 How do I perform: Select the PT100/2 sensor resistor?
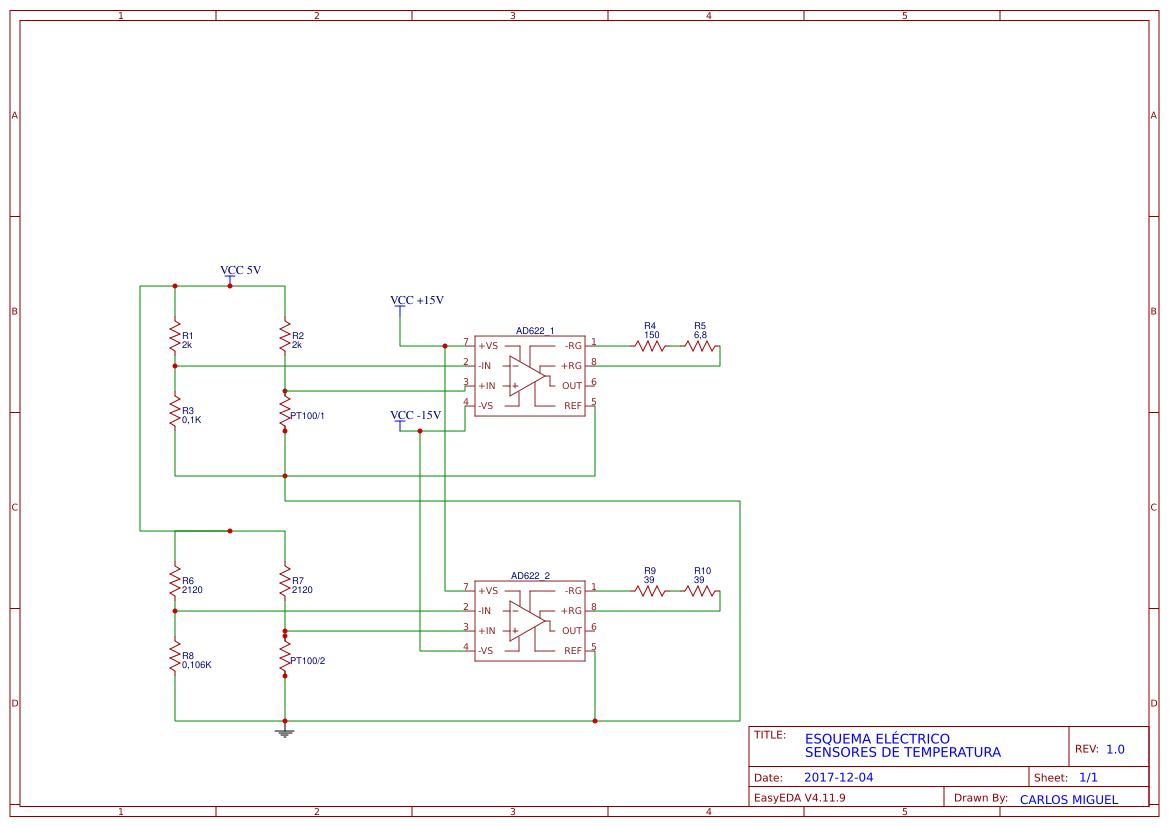[x=285, y=656]
